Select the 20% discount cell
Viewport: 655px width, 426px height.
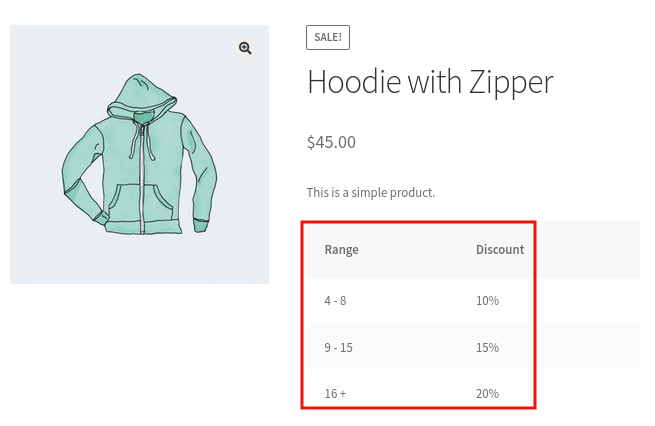[487, 393]
